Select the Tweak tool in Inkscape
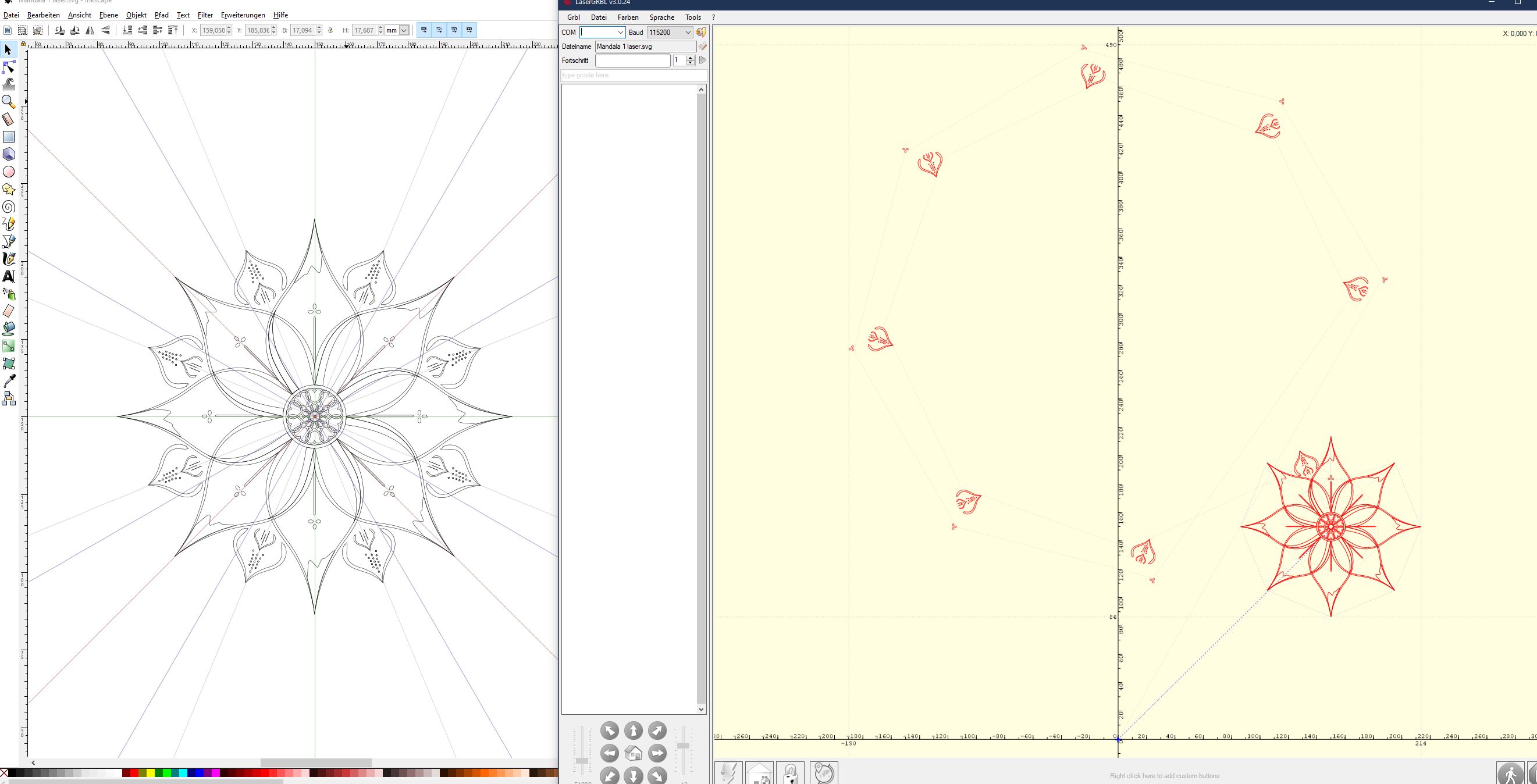 [8, 84]
